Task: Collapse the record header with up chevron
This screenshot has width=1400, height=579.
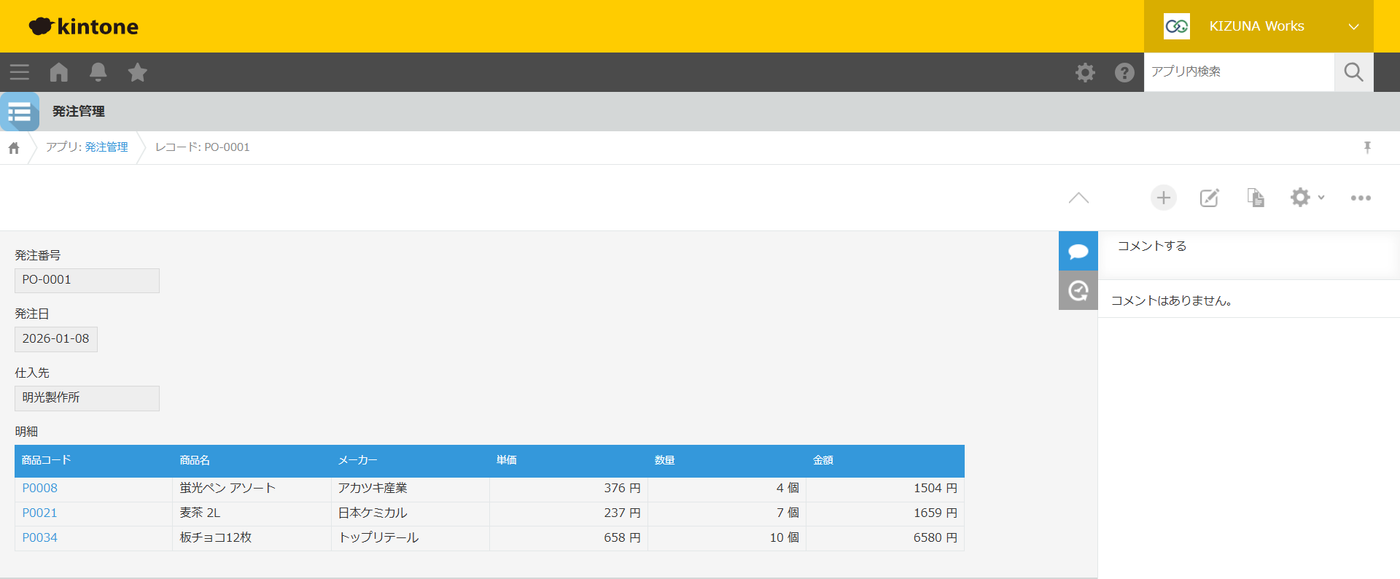Action: click(x=1078, y=198)
